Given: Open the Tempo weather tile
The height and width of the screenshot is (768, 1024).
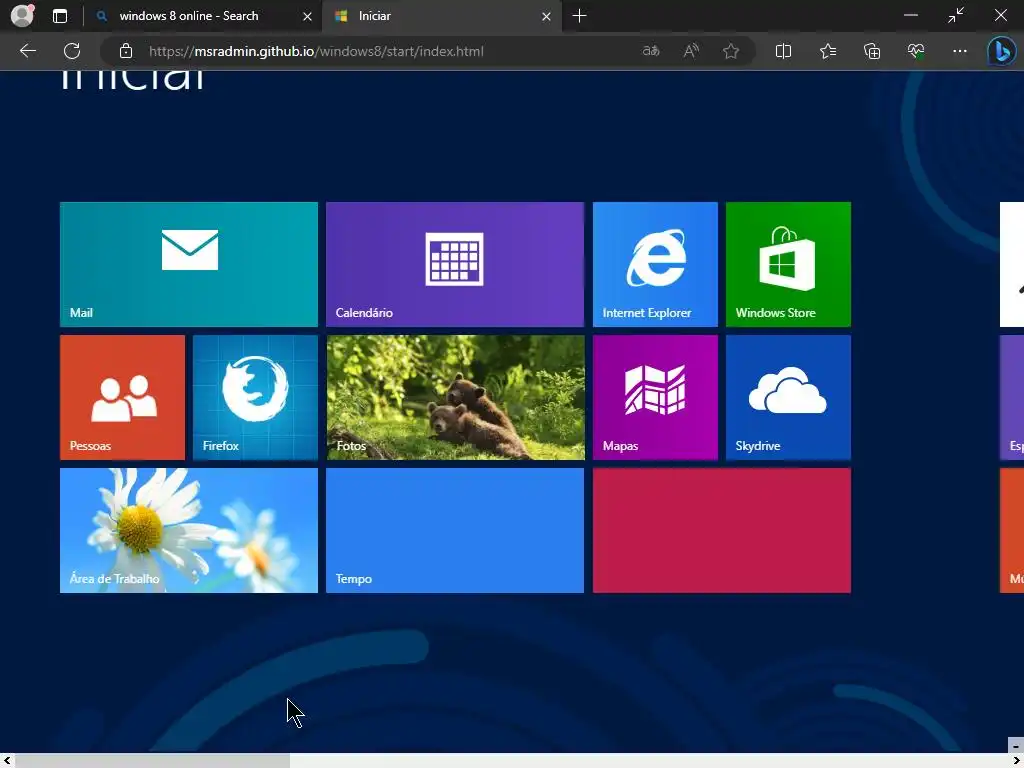Looking at the screenshot, I should (455, 530).
